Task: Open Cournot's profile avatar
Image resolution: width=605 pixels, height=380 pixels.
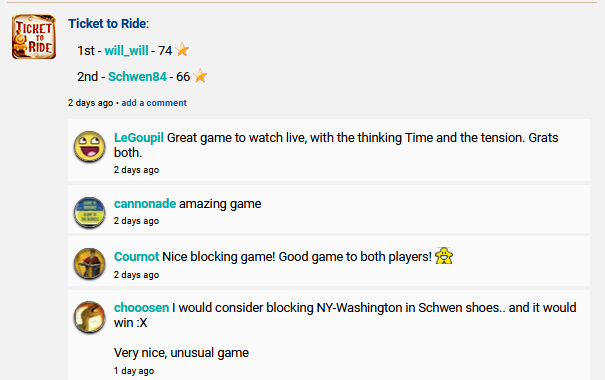Action: [90, 263]
